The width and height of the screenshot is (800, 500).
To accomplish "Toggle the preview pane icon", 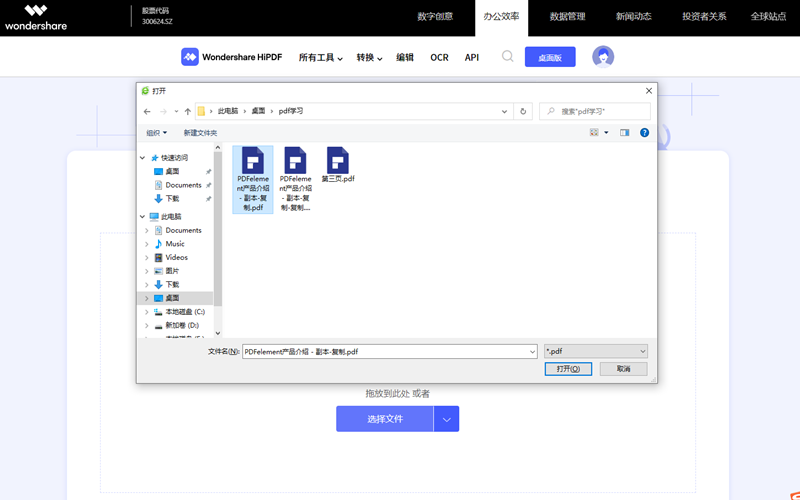I will 624,132.
